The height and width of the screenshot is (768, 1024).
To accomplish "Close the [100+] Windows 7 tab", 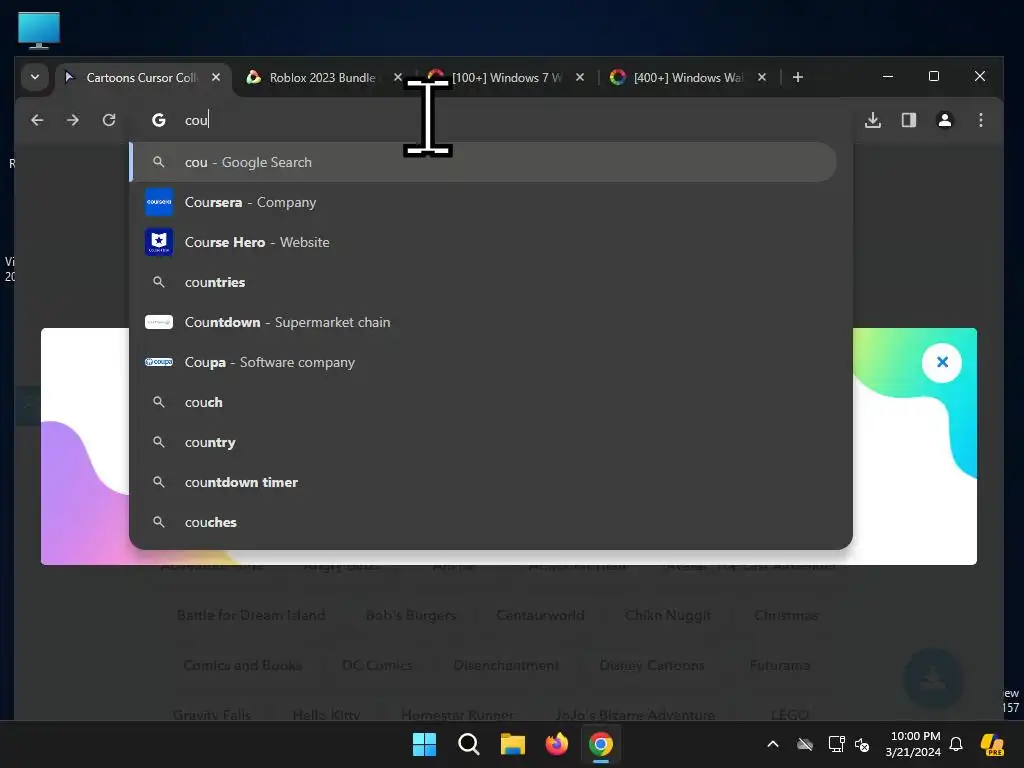I will pyautogui.click(x=580, y=78).
